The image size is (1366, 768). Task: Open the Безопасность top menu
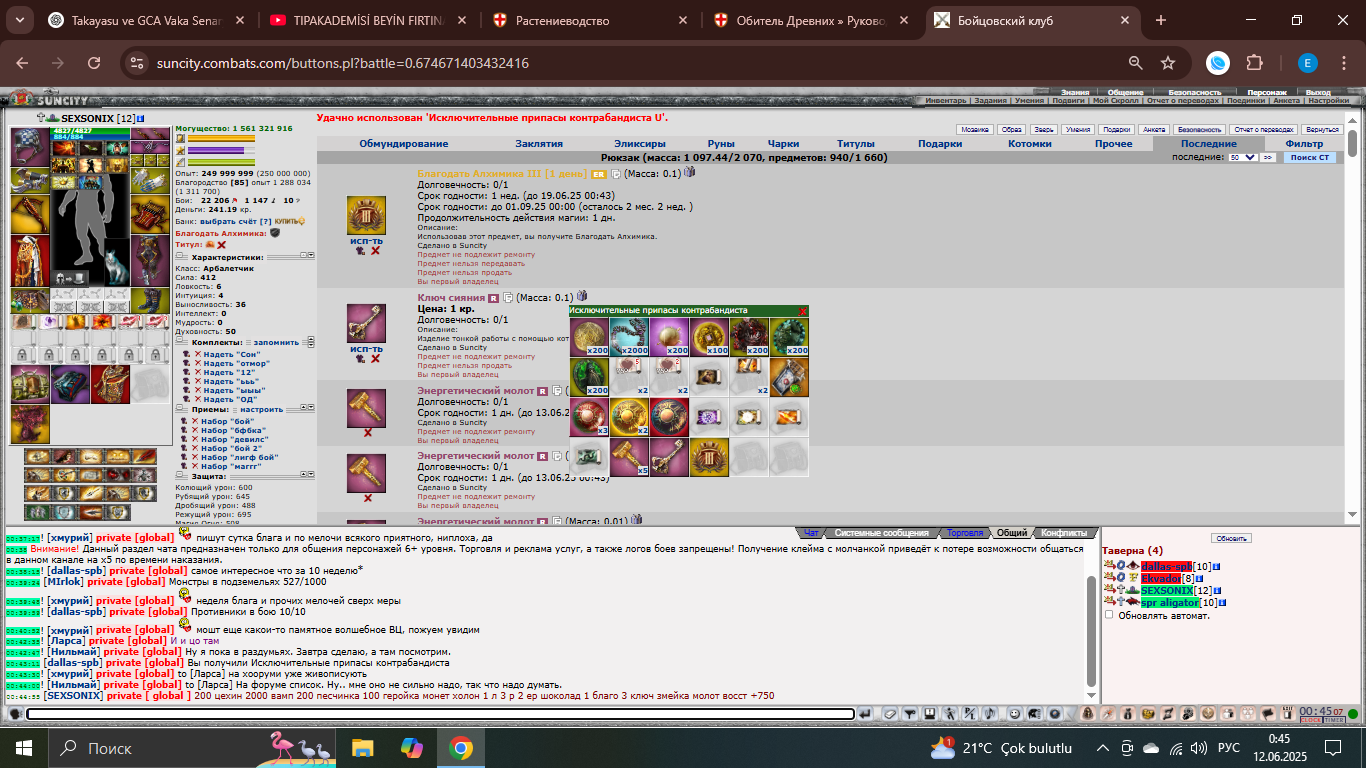click(1195, 92)
